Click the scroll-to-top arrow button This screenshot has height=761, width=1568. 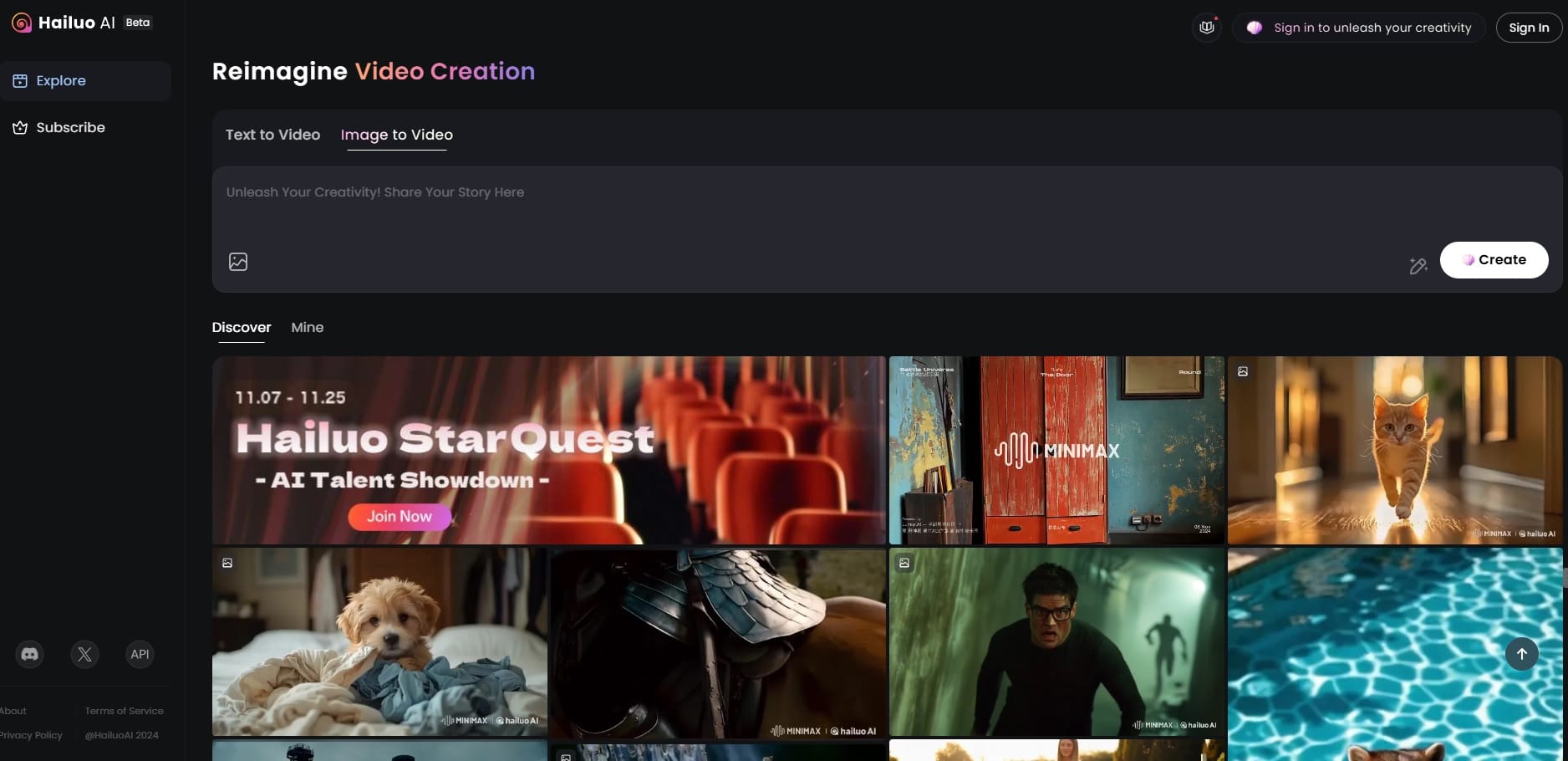[x=1522, y=654]
